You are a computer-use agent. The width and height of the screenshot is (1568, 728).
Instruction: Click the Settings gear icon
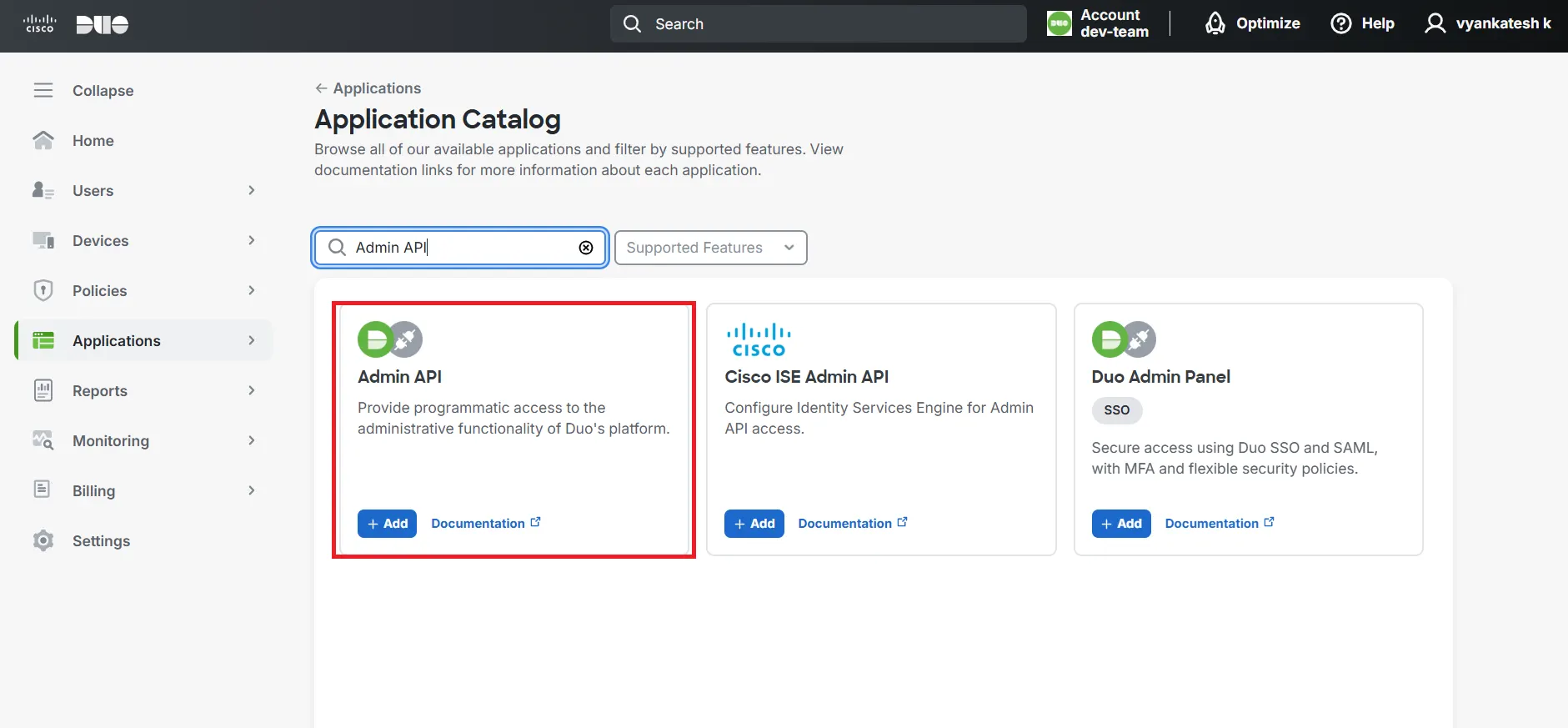(x=43, y=540)
